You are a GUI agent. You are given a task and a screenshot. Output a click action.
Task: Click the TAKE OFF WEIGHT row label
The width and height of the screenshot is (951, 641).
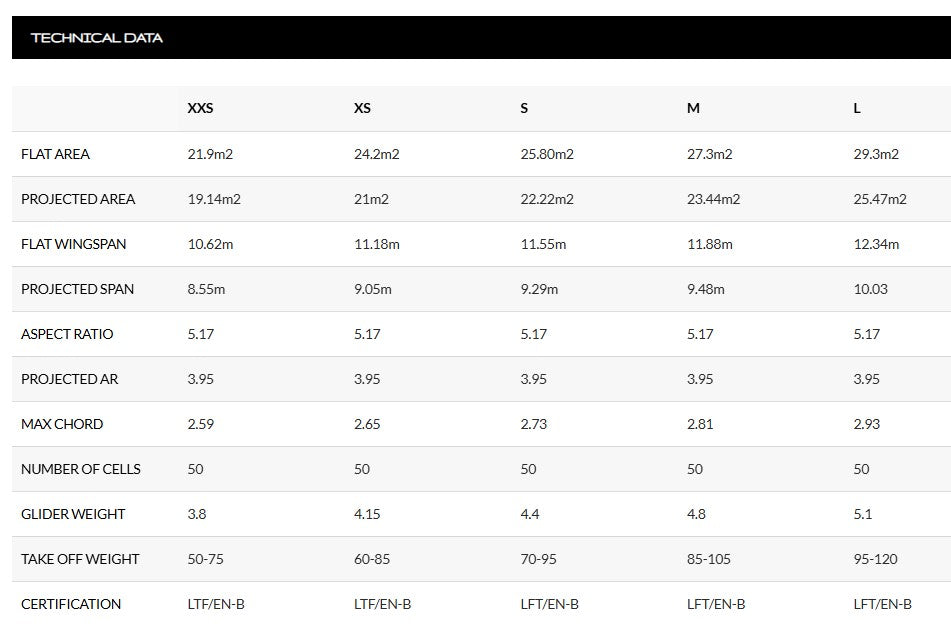point(80,559)
